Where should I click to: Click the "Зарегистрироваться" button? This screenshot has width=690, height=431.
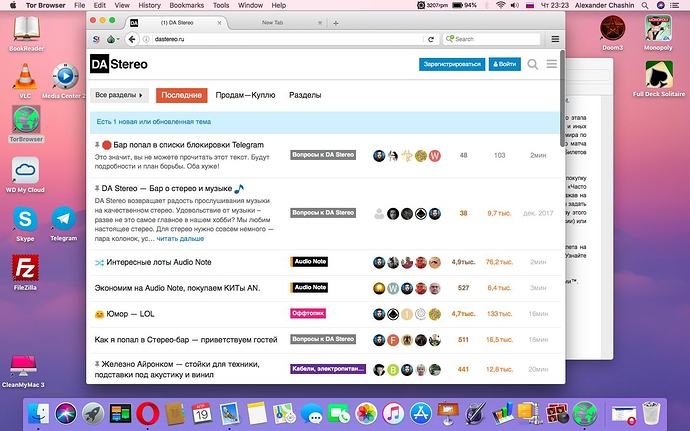pos(451,64)
